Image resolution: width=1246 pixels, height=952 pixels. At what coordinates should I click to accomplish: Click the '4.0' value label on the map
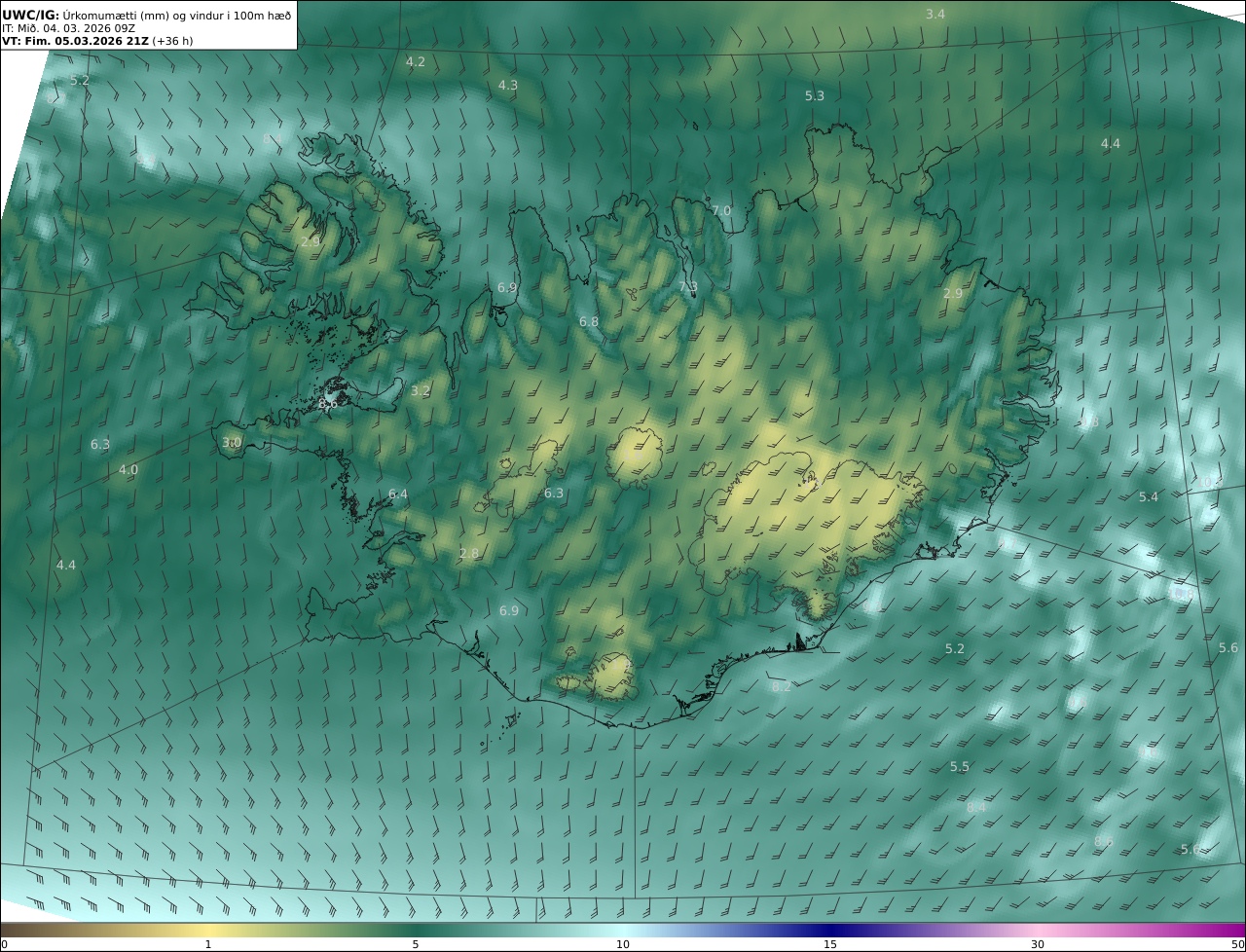(128, 469)
